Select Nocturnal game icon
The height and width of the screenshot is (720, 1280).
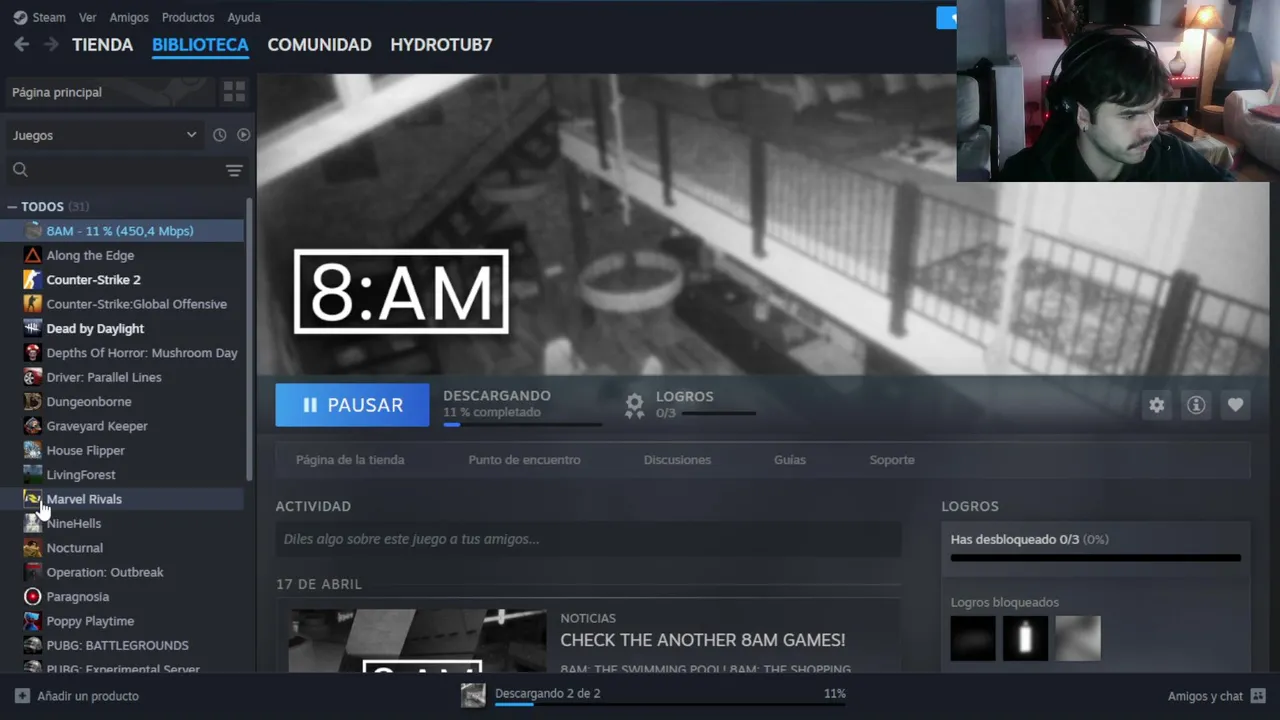(33, 548)
